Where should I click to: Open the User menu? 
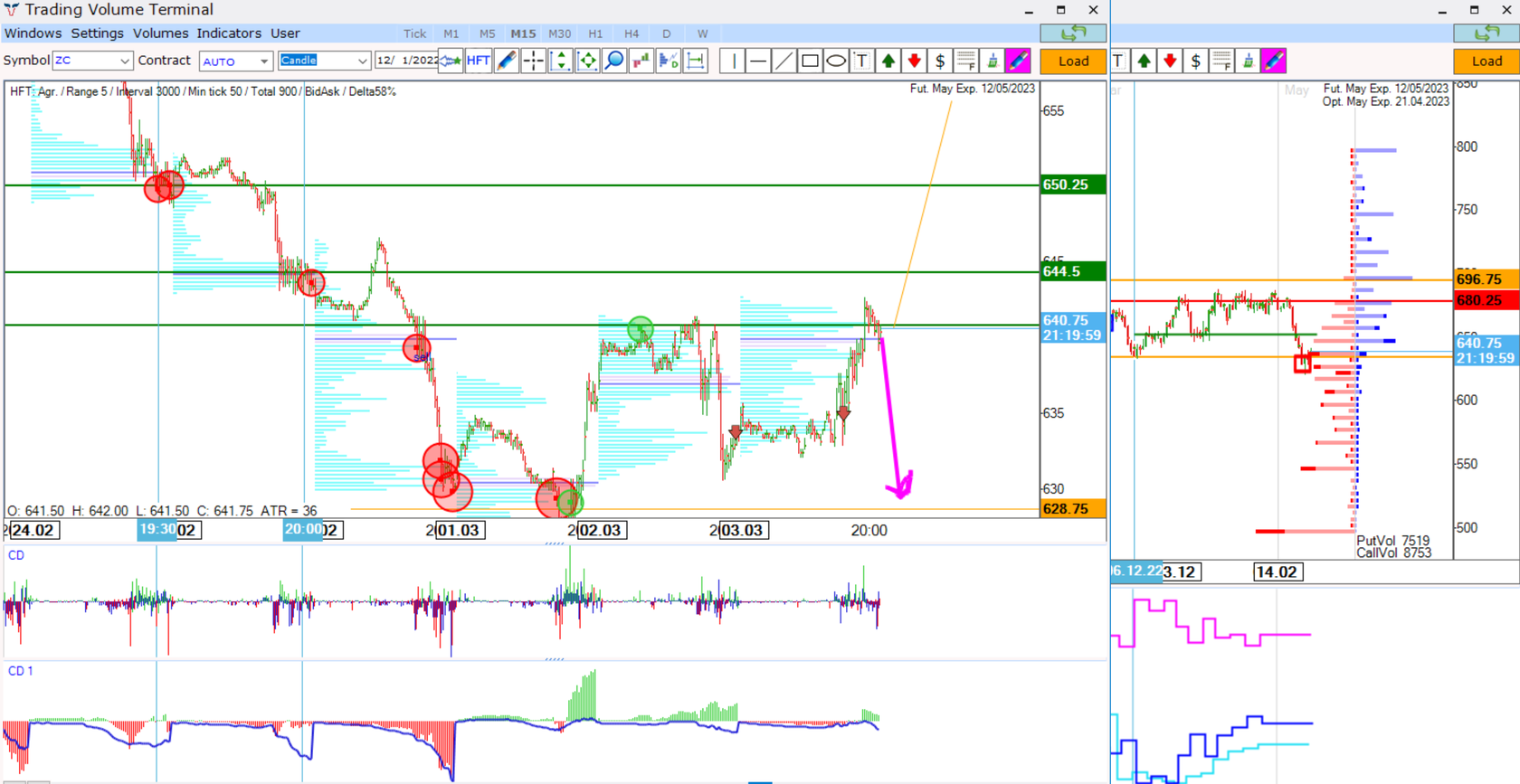click(285, 33)
